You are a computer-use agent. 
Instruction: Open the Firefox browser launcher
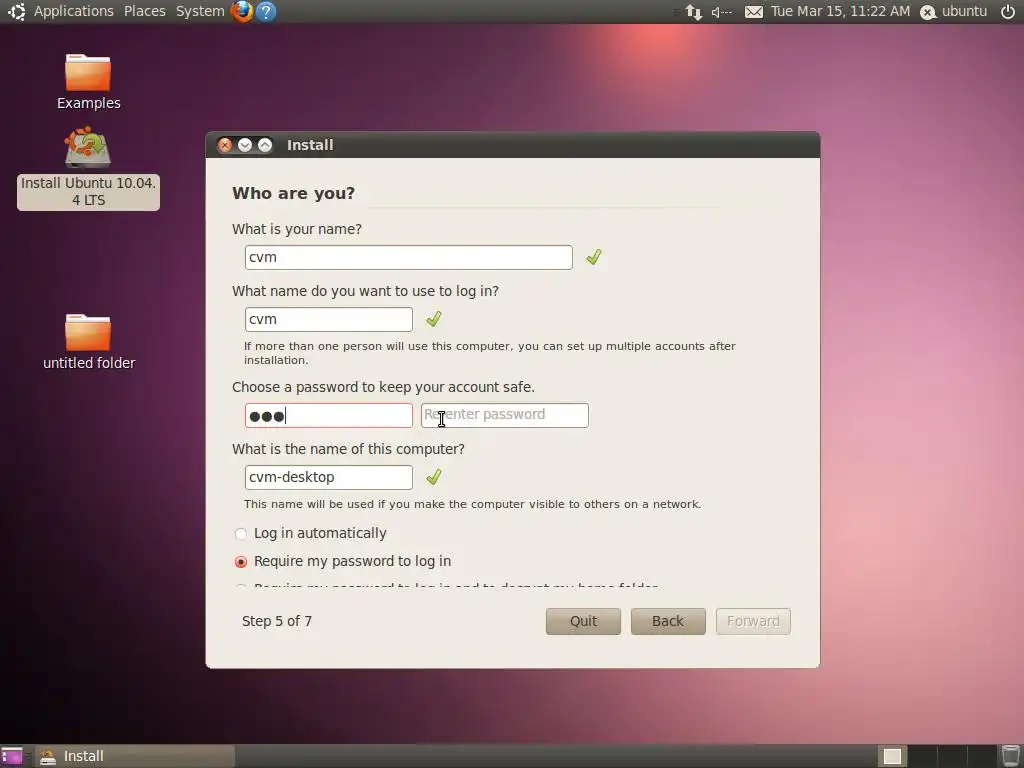pyautogui.click(x=242, y=11)
